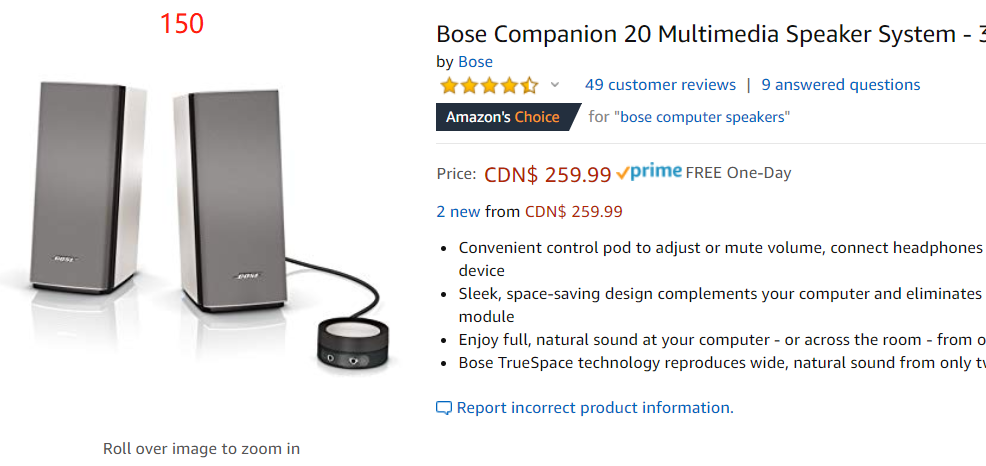This screenshot has height=466, width=986.
Task: Click the "Roll over image to zoom in" text
Action: [201, 448]
